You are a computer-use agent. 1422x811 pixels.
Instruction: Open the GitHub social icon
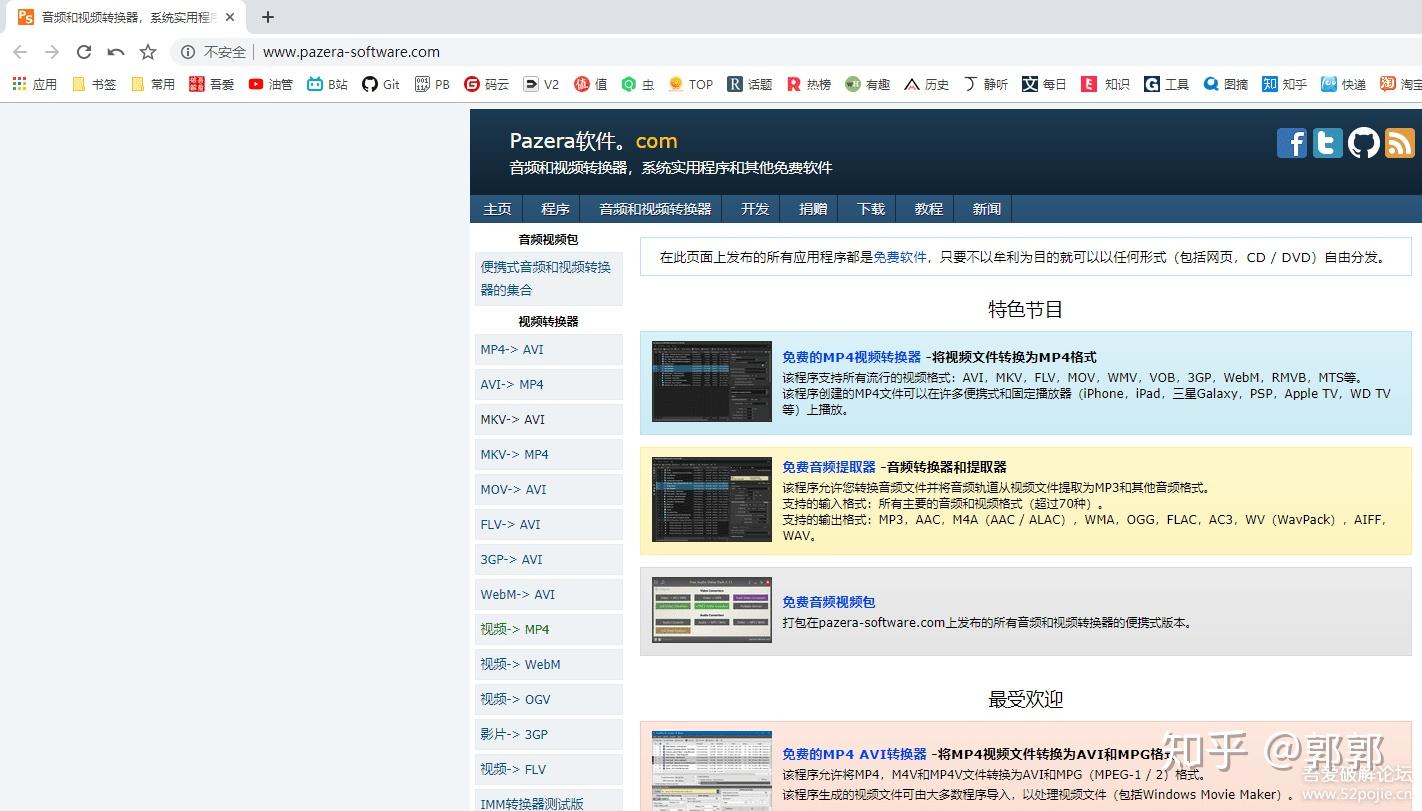1364,143
